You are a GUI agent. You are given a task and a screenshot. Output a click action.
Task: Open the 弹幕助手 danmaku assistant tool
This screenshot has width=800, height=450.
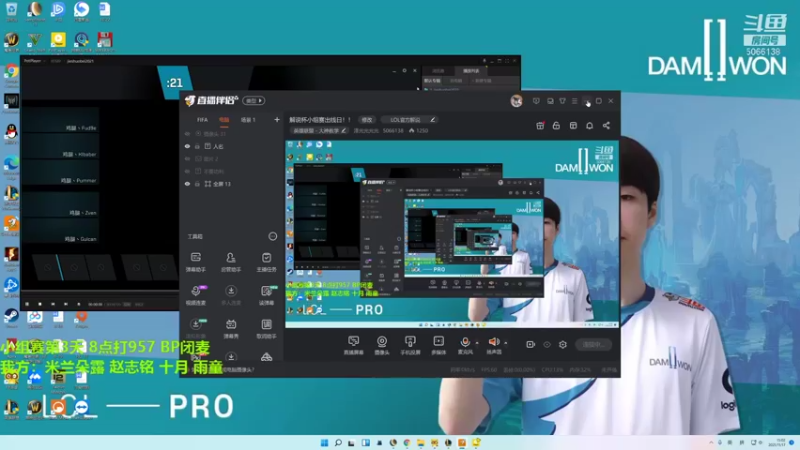tap(195, 261)
